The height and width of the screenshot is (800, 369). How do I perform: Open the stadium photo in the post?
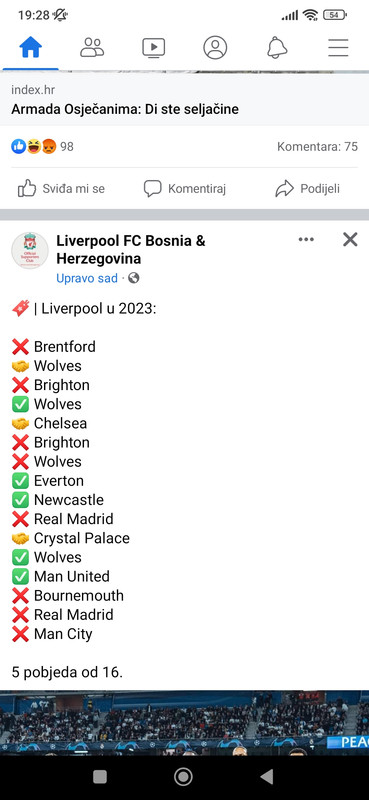184,723
